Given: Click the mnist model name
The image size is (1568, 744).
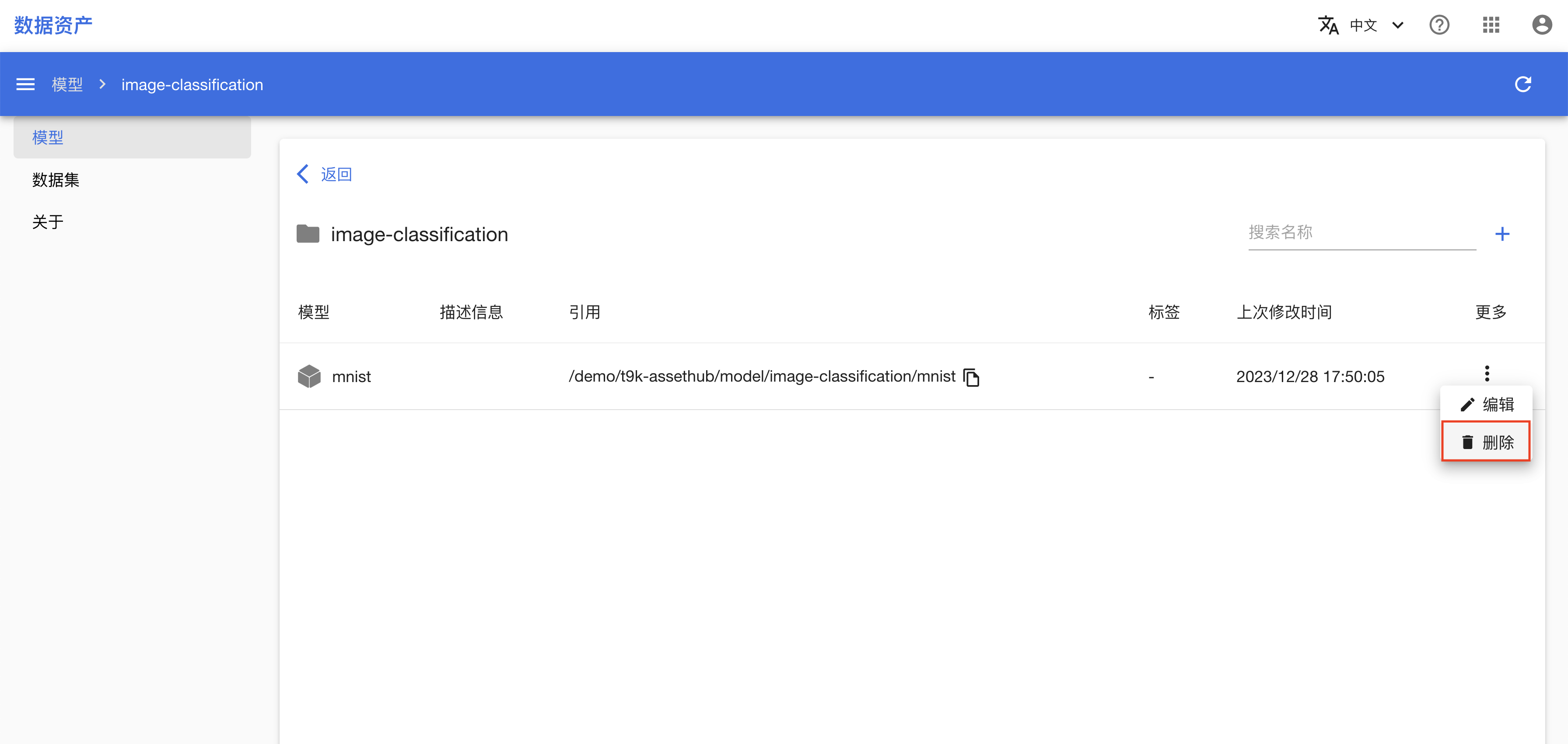Looking at the screenshot, I should (x=351, y=377).
